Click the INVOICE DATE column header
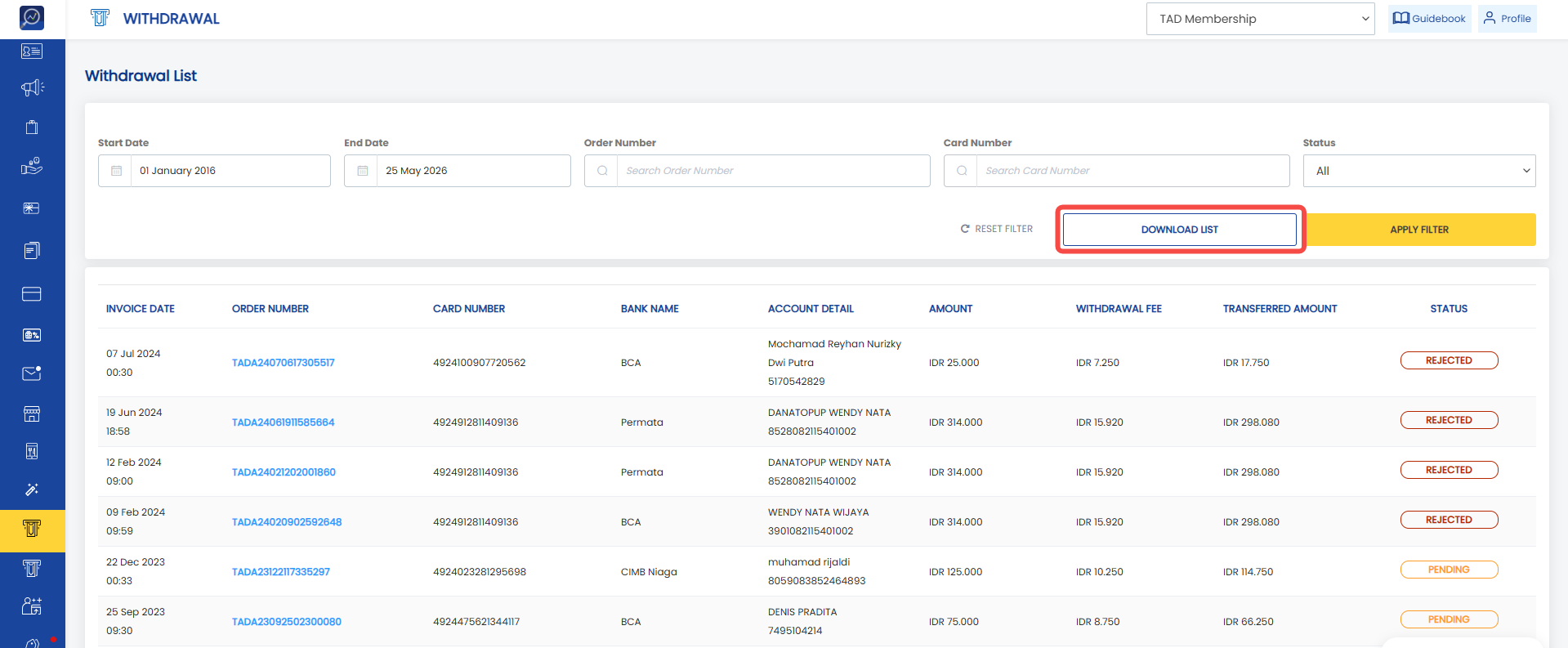 (x=141, y=309)
